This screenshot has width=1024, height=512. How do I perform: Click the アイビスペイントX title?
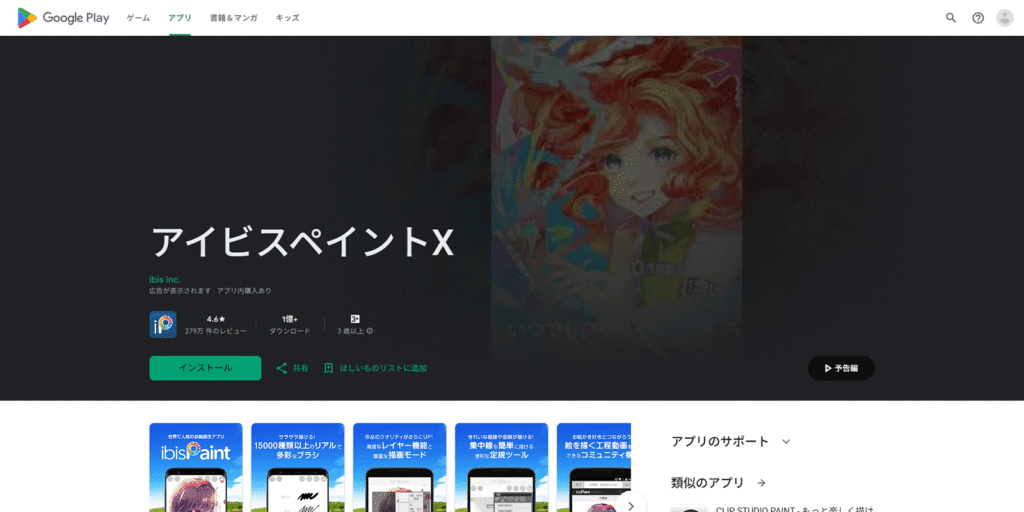point(302,242)
